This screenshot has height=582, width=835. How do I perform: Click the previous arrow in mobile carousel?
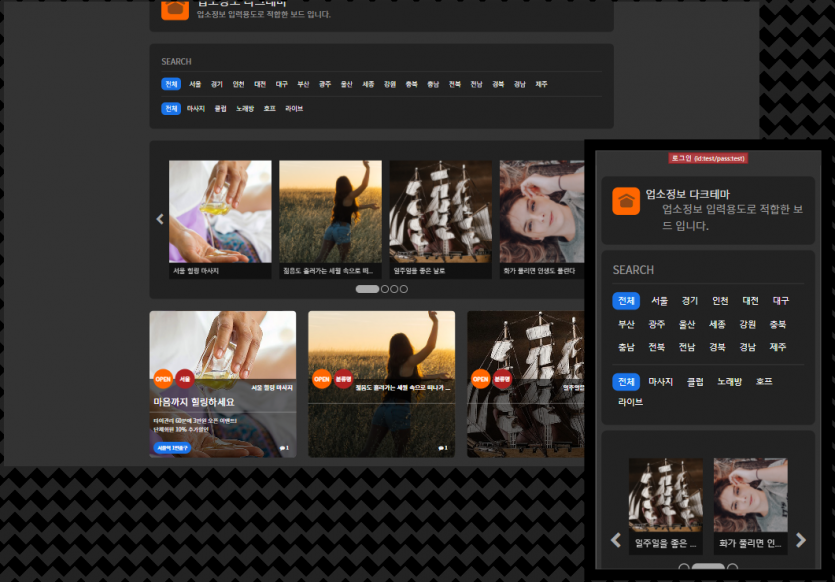(x=616, y=540)
